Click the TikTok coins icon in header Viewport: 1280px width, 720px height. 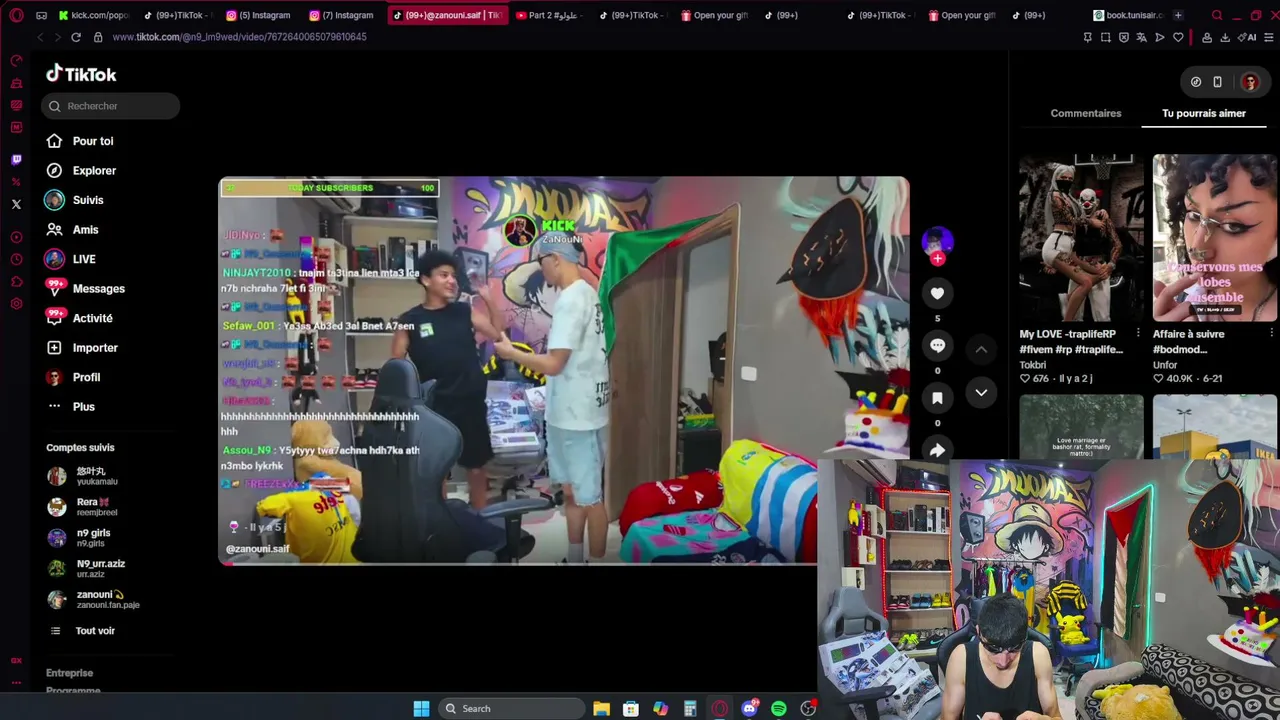[1196, 82]
